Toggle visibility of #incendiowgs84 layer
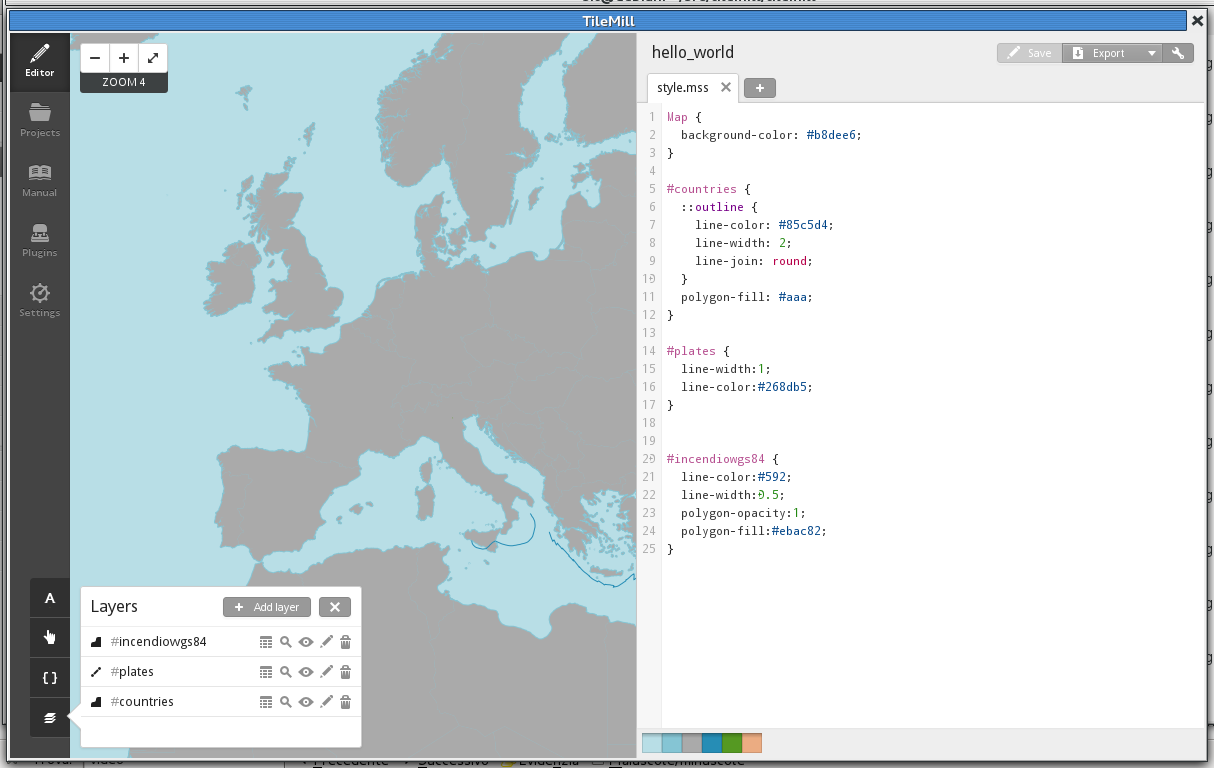 (306, 642)
